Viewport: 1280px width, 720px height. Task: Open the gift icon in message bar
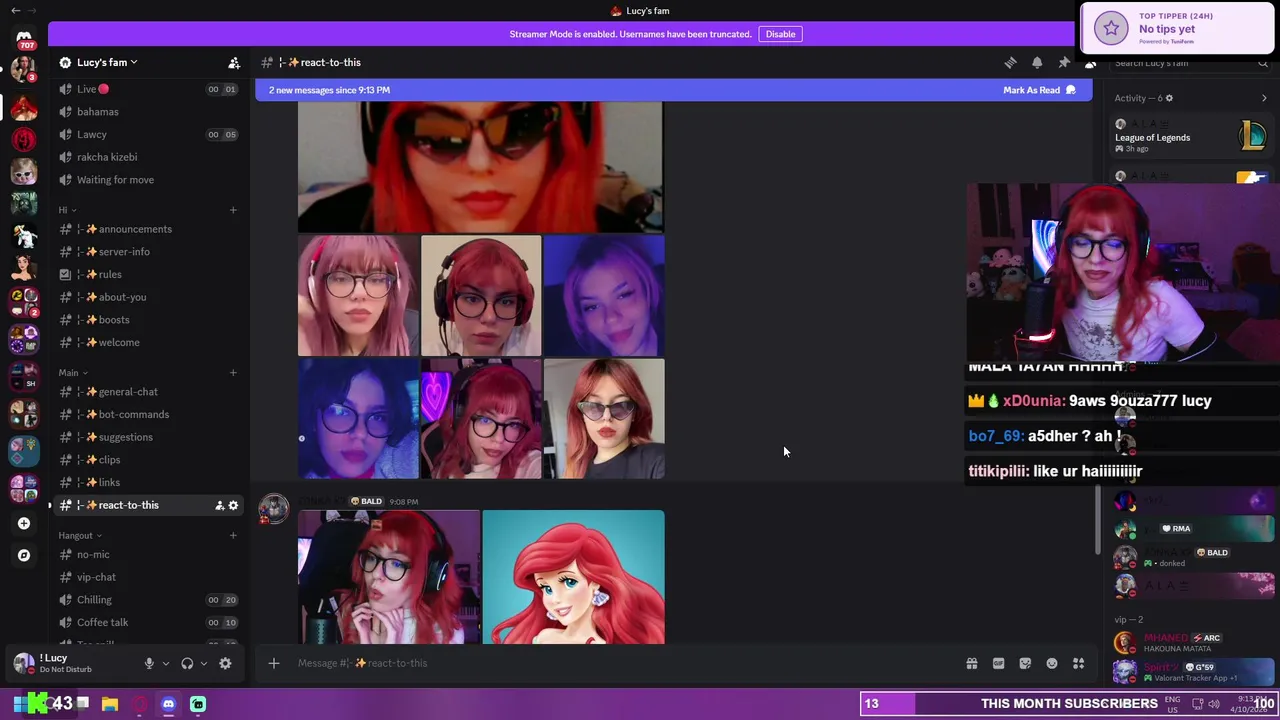coord(971,663)
